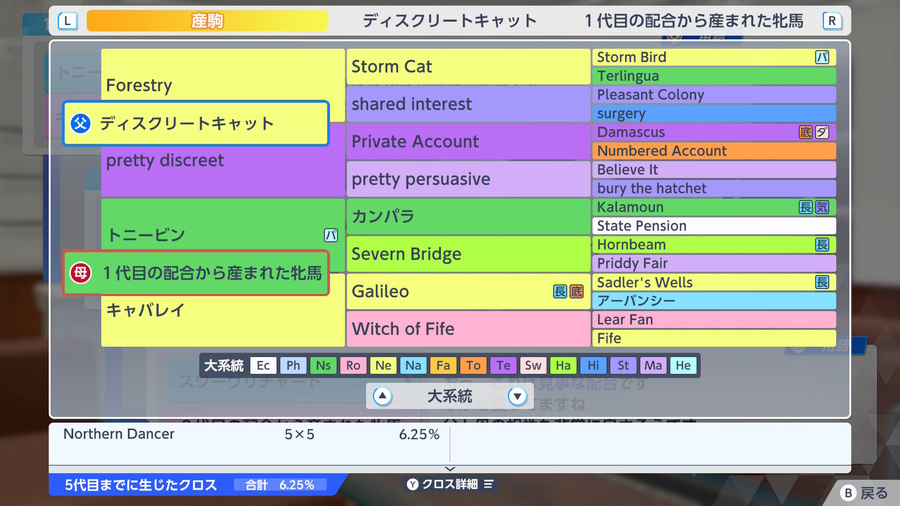Image resolution: width=900 pixels, height=506 pixels.
Task: Select the surgery row
Action: [x=714, y=113]
